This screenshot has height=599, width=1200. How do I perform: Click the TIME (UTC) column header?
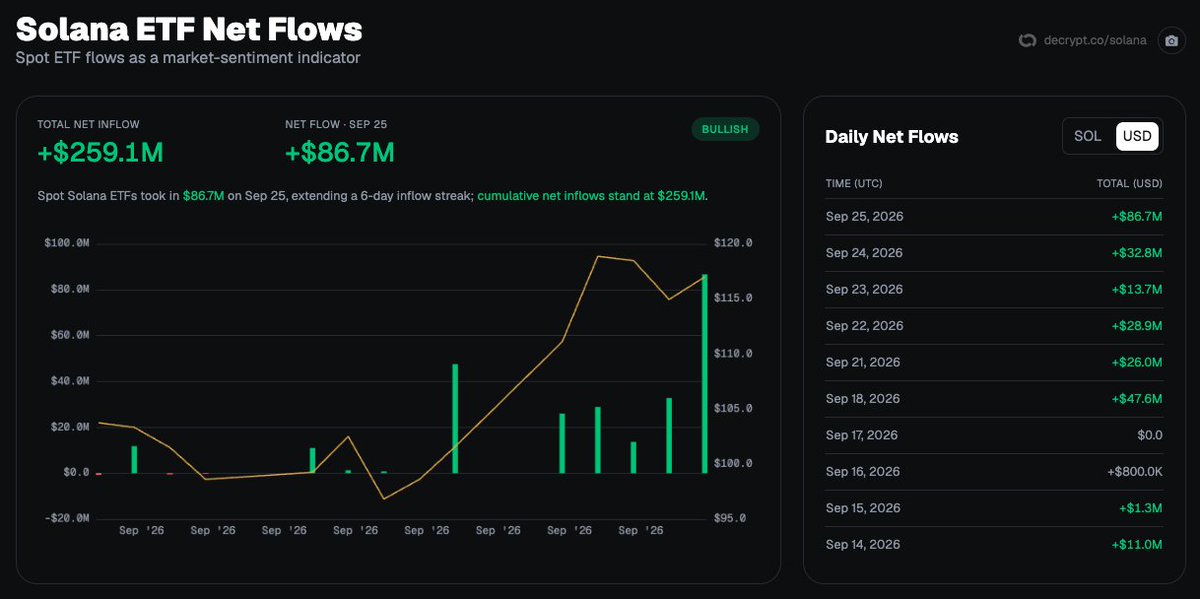[x=854, y=184]
